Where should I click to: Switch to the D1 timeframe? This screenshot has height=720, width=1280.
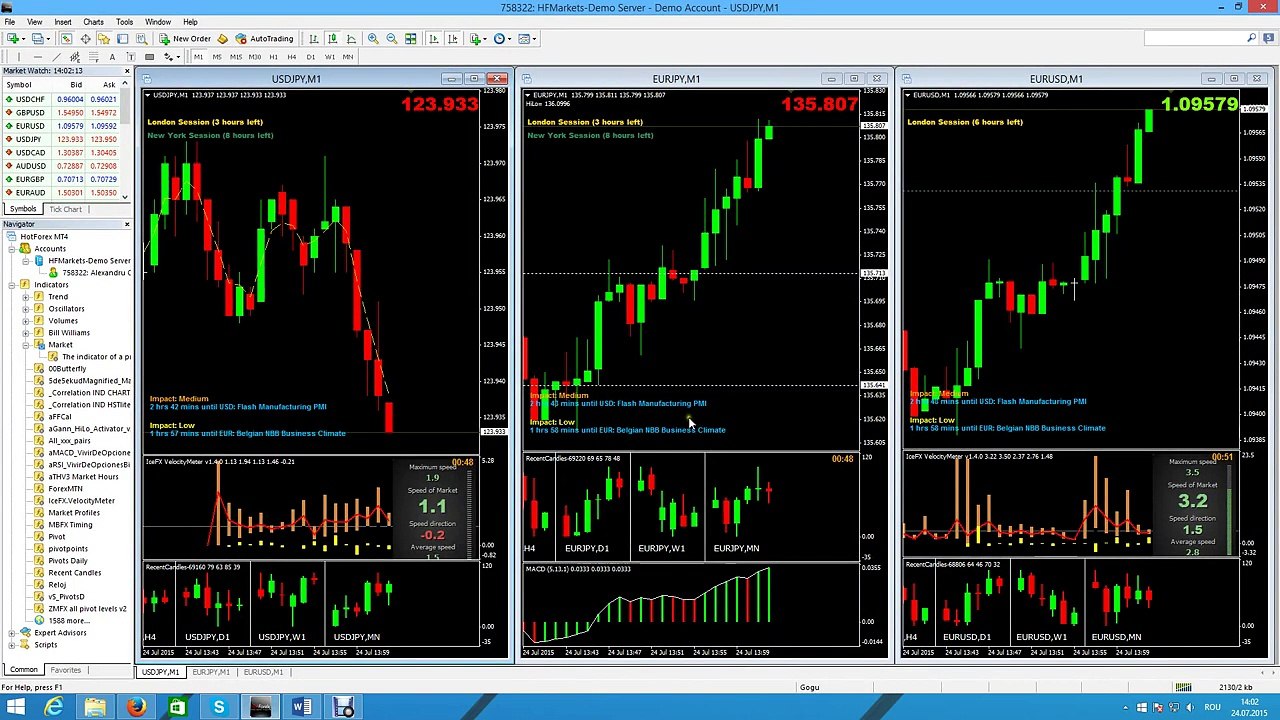tap(311, 57)
